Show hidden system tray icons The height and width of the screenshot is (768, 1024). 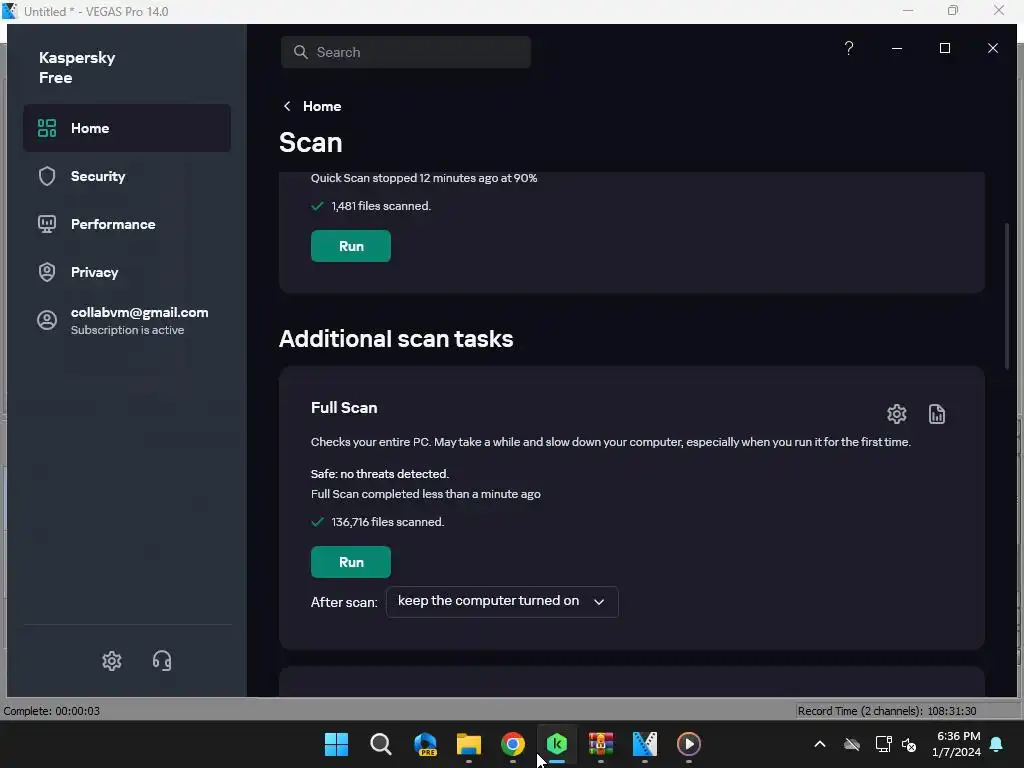pyautogui.click(x=820, y=744)
